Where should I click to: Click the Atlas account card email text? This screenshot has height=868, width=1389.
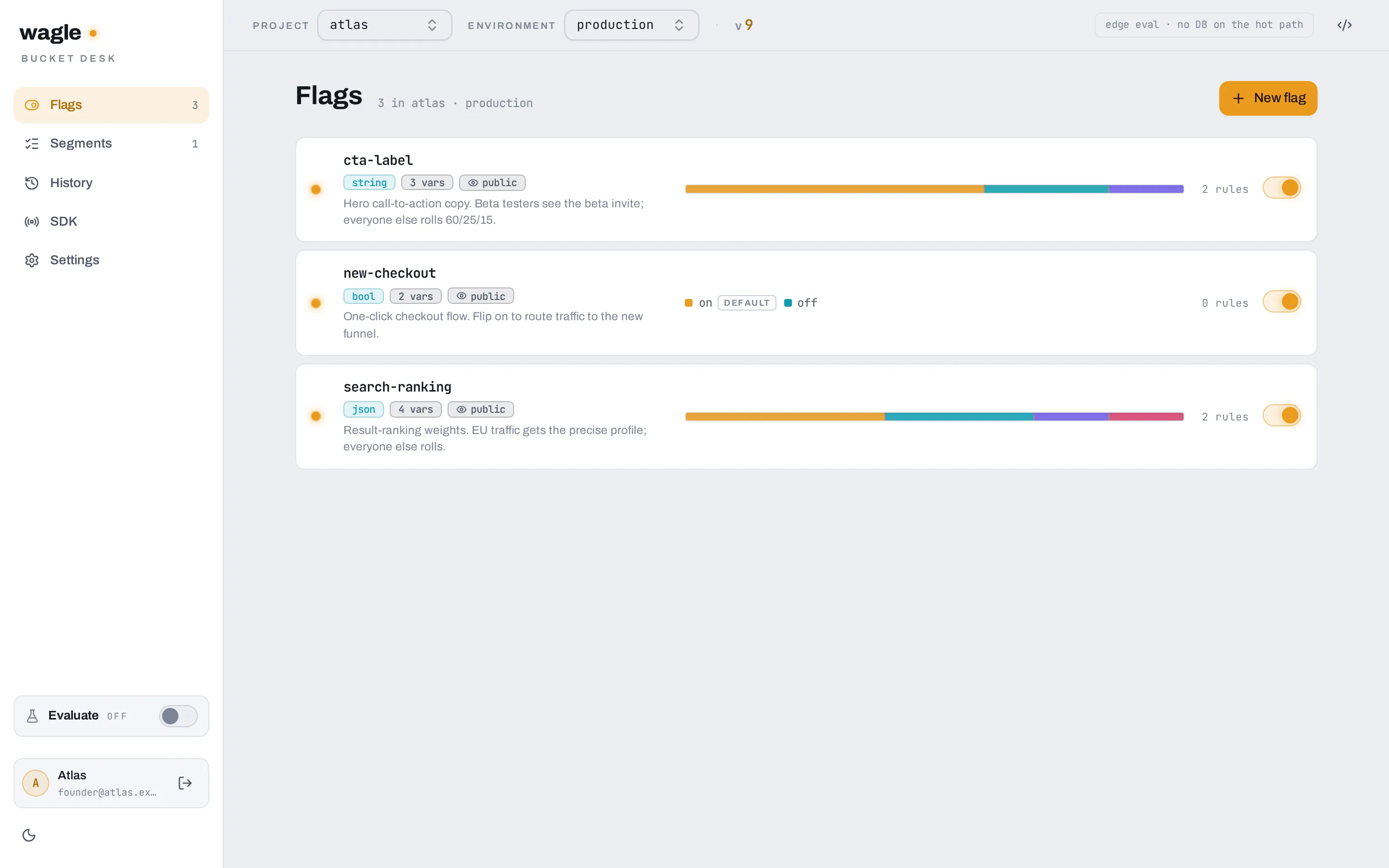point(107,792)
